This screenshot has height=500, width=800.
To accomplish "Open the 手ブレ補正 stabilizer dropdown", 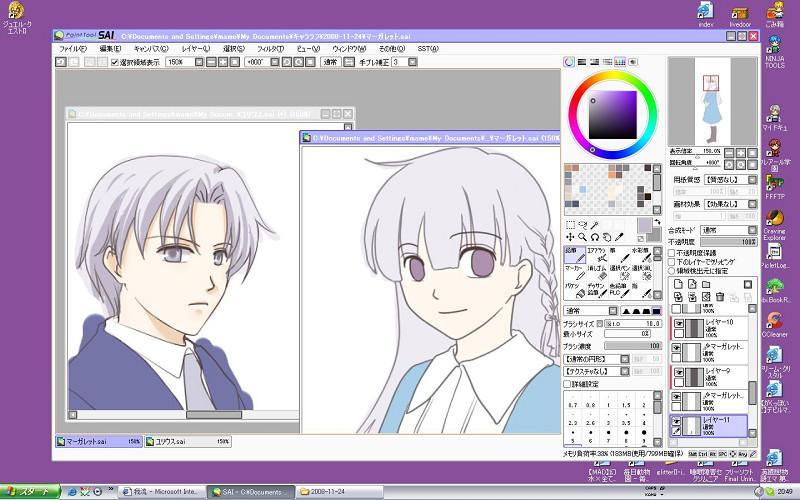I will pyautogui.click(x=413, y=62).
